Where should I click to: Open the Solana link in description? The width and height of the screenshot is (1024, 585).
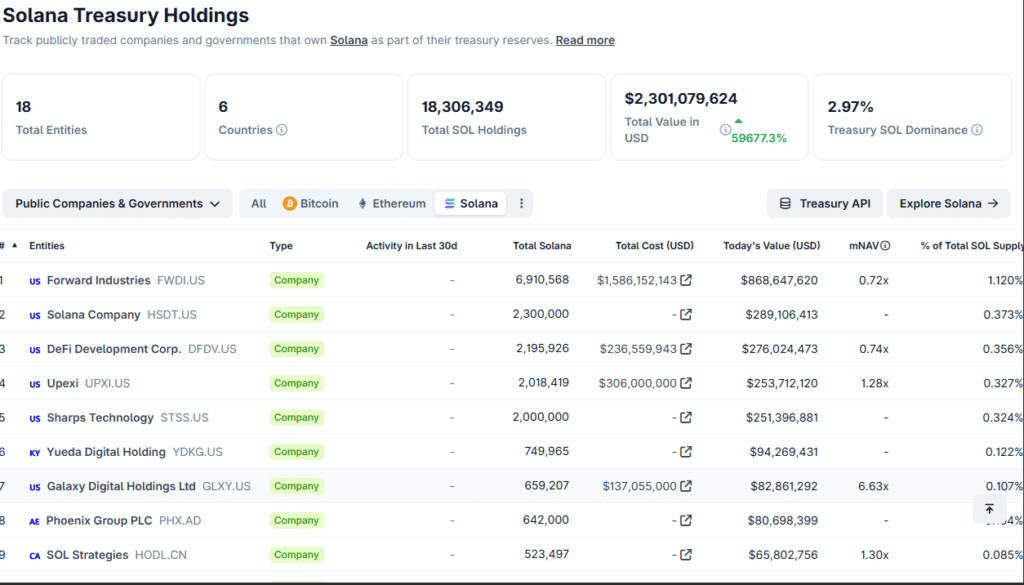(x=349, y=41)
